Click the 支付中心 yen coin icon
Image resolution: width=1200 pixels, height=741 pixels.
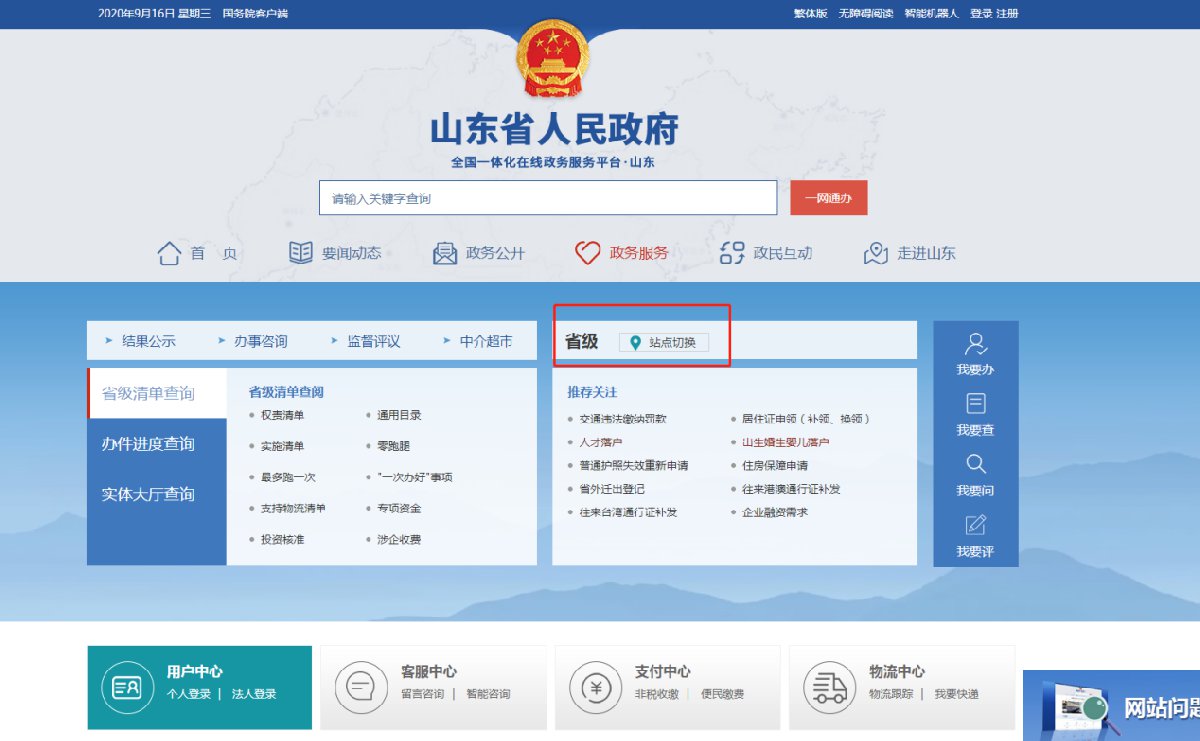(595, 687)
